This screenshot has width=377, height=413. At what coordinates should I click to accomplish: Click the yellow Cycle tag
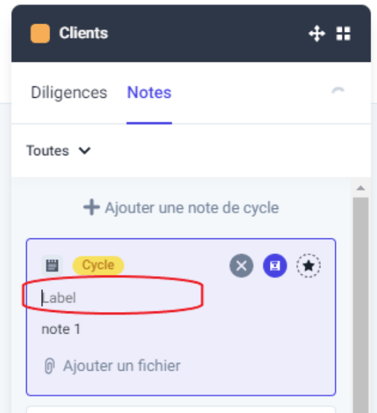pos(98,265)
